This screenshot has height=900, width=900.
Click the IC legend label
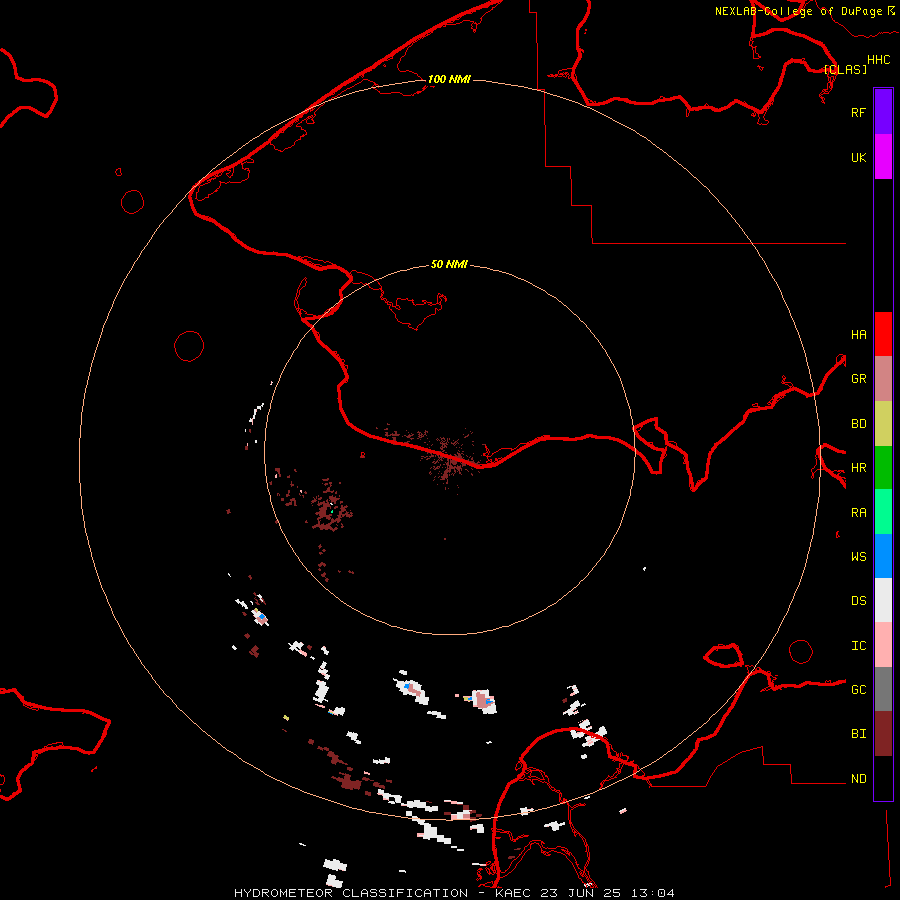pos(858,646)
